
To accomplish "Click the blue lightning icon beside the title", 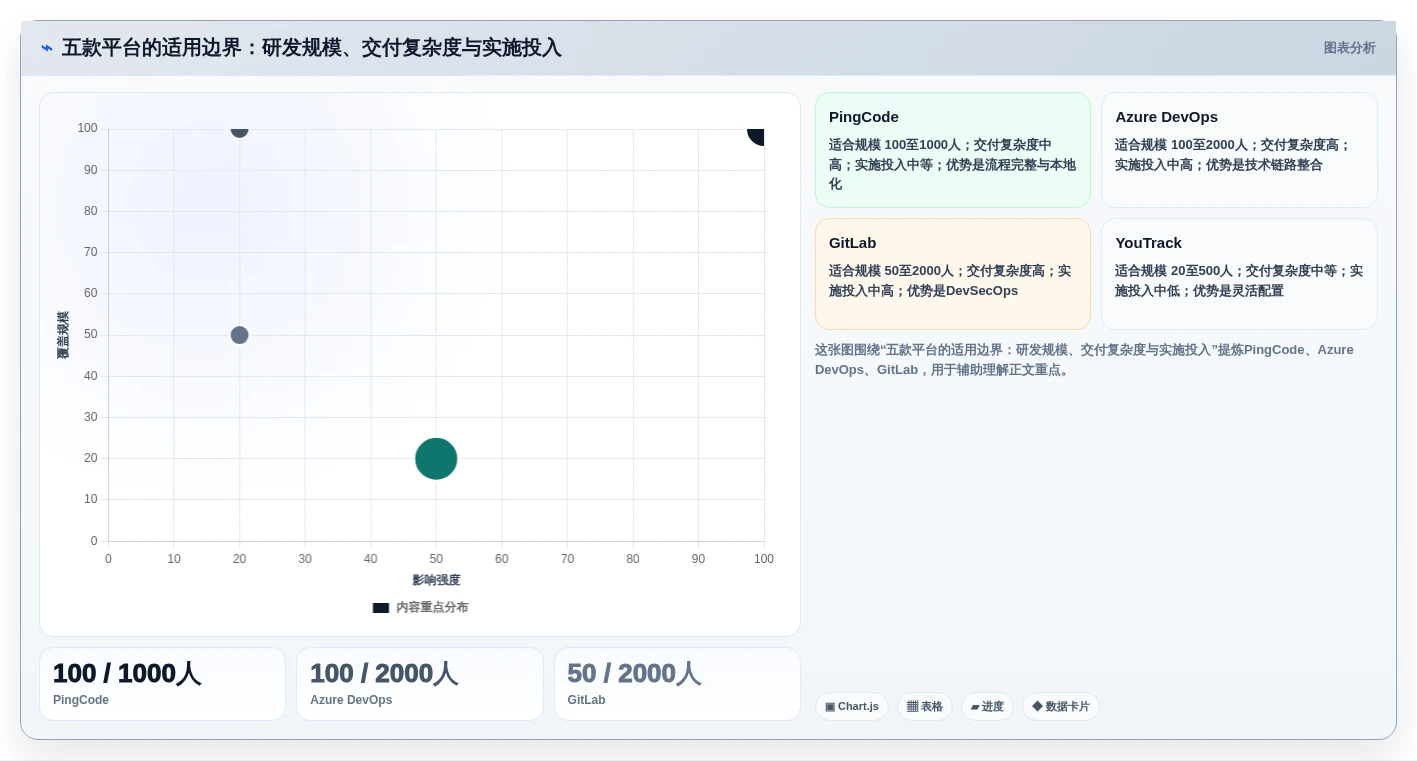I will click(x=47, y=48).
